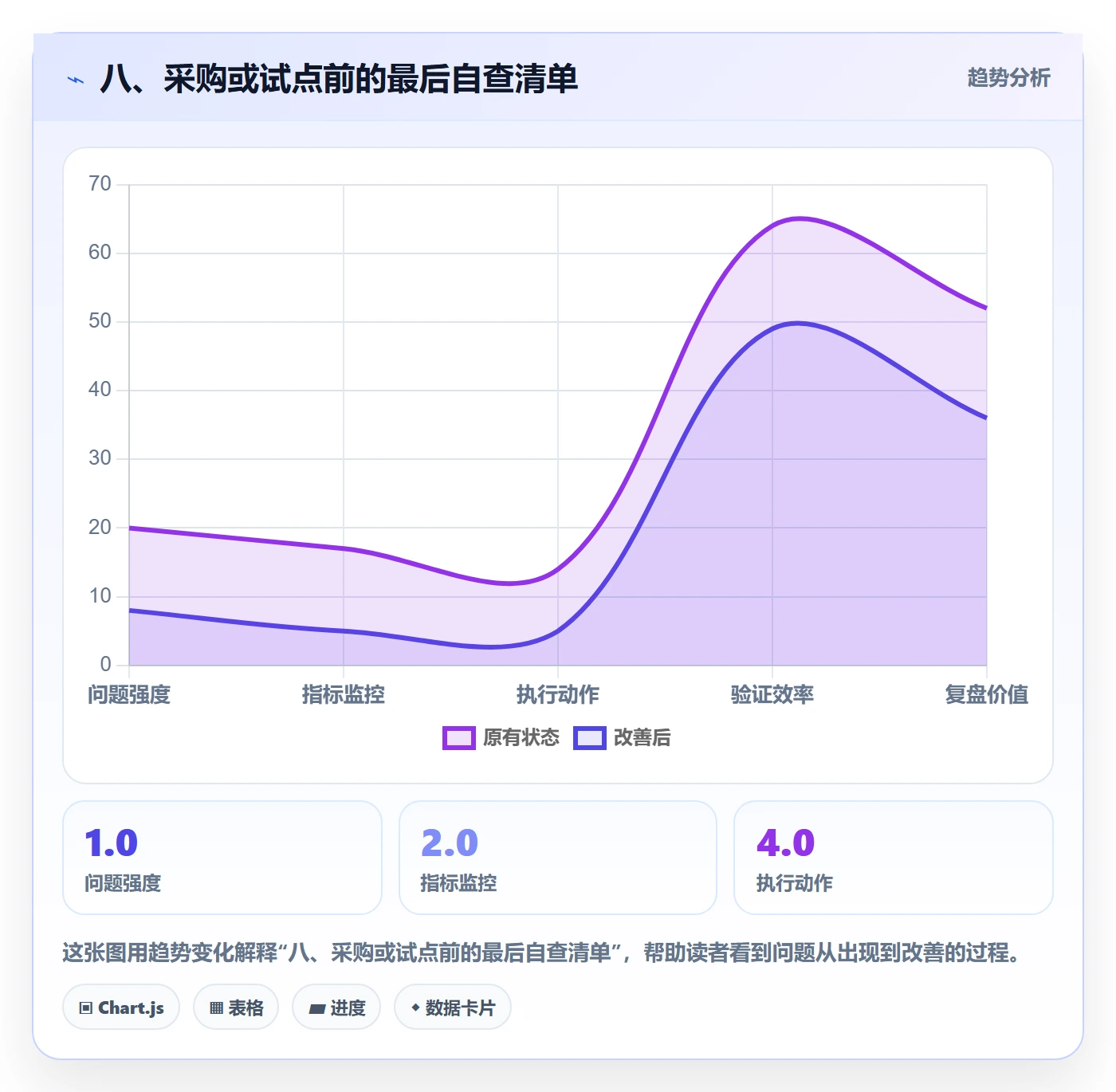Click the 1.0 value in first card
This screenshot has height=1092, width=1116.
pos(112,843)
